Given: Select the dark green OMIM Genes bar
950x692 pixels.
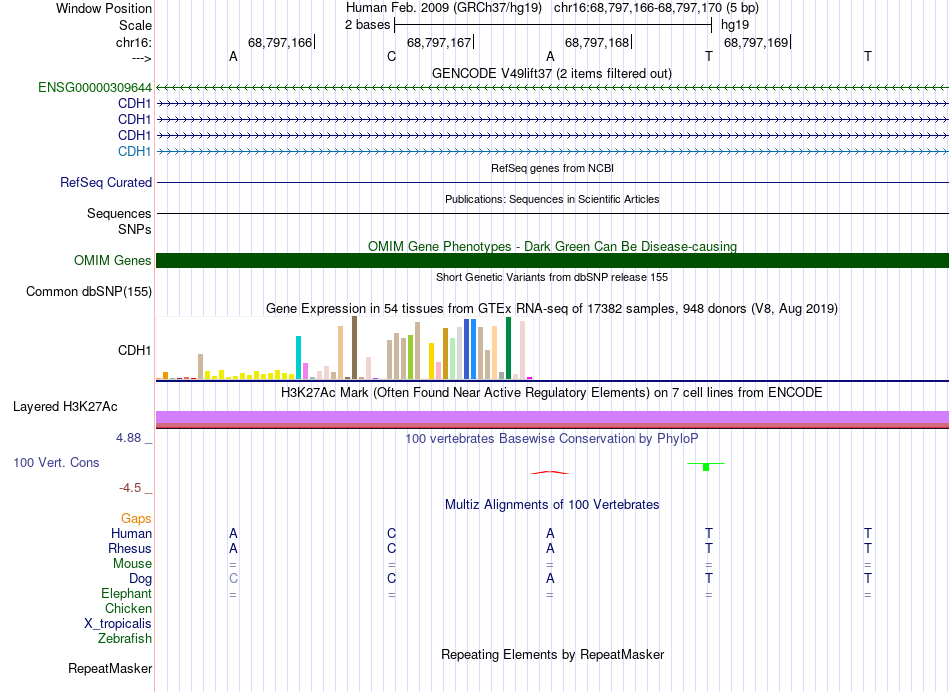Looking at the screenshot, I should [x=553, y=261].
